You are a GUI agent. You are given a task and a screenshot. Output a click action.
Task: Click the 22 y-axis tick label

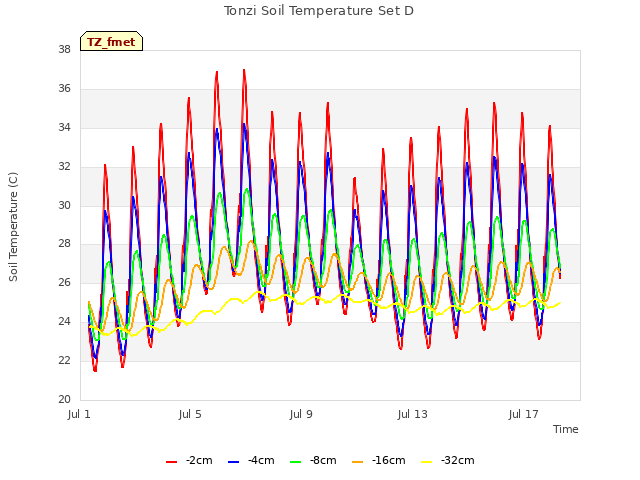coord(64,360)
